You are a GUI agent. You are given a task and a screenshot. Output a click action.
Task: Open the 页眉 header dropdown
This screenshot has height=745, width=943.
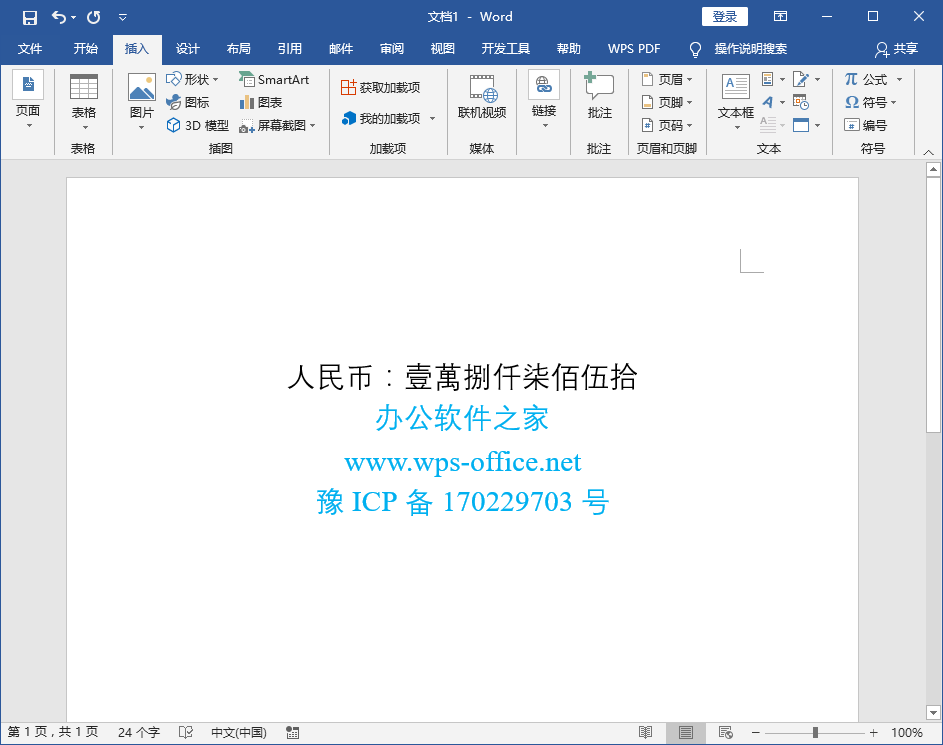click(x=668, y=79)
